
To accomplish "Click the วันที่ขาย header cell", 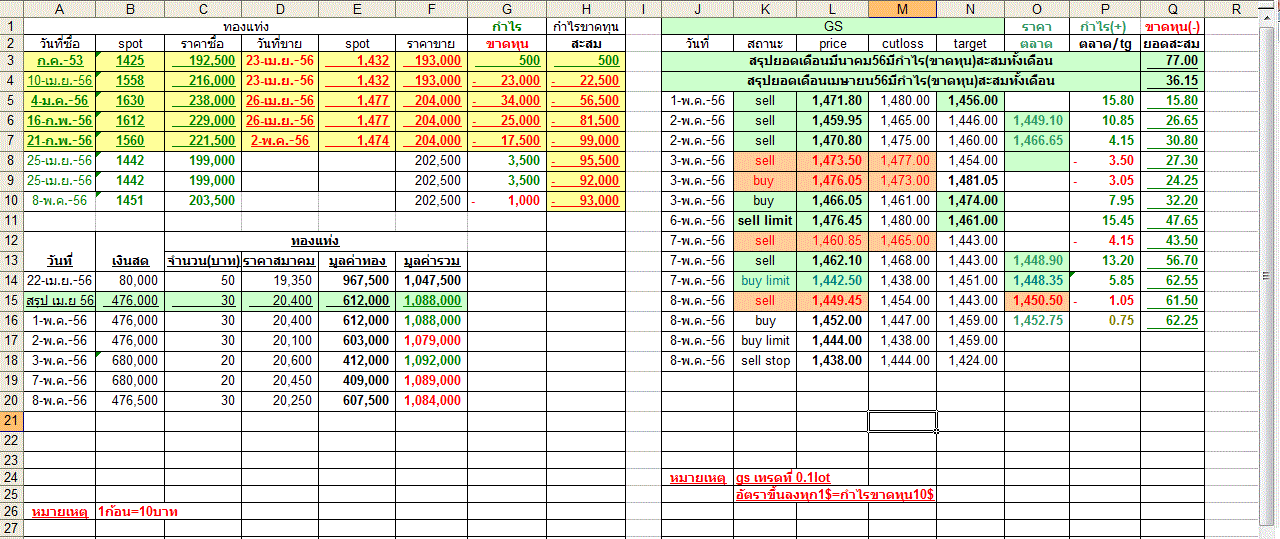I will point(281,43).
